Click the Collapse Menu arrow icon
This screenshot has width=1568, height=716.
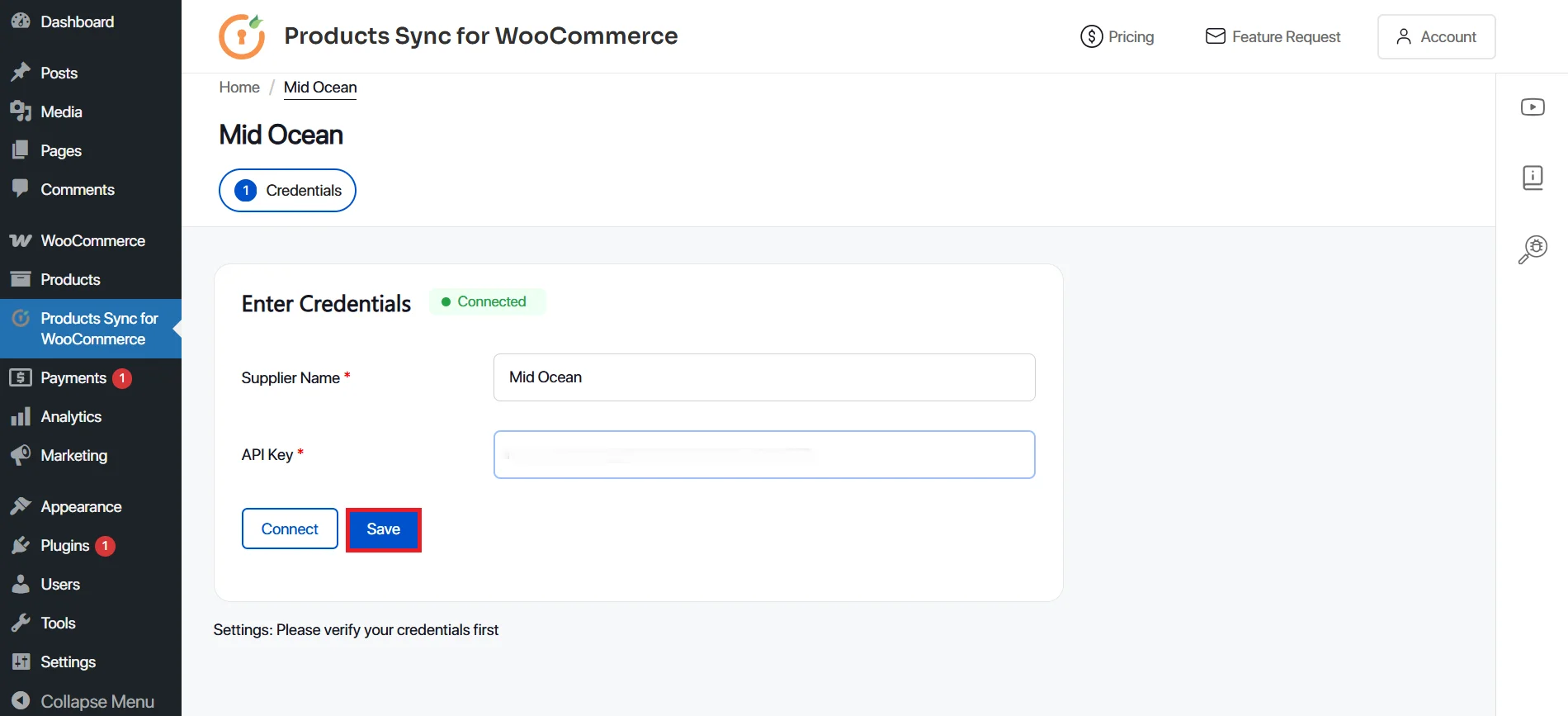[21, 701]
